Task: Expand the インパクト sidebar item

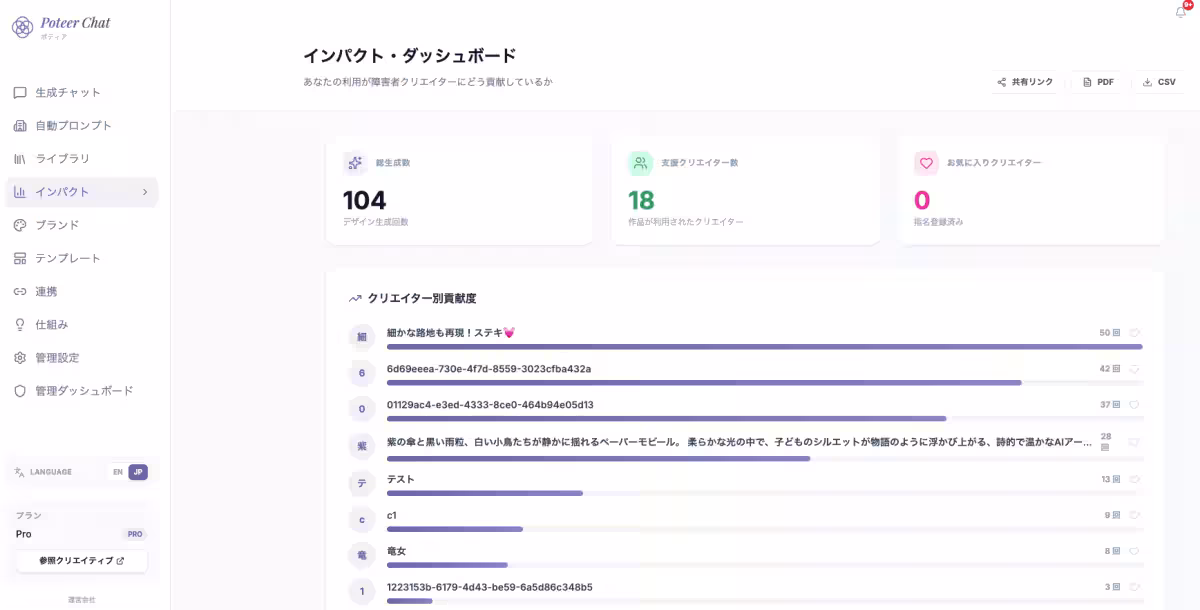Action: point(146,191)
